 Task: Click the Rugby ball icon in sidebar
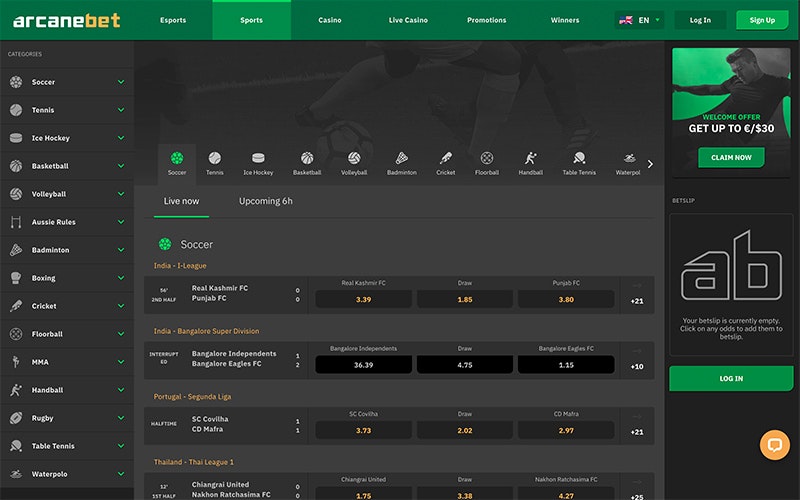coord(16,418)
